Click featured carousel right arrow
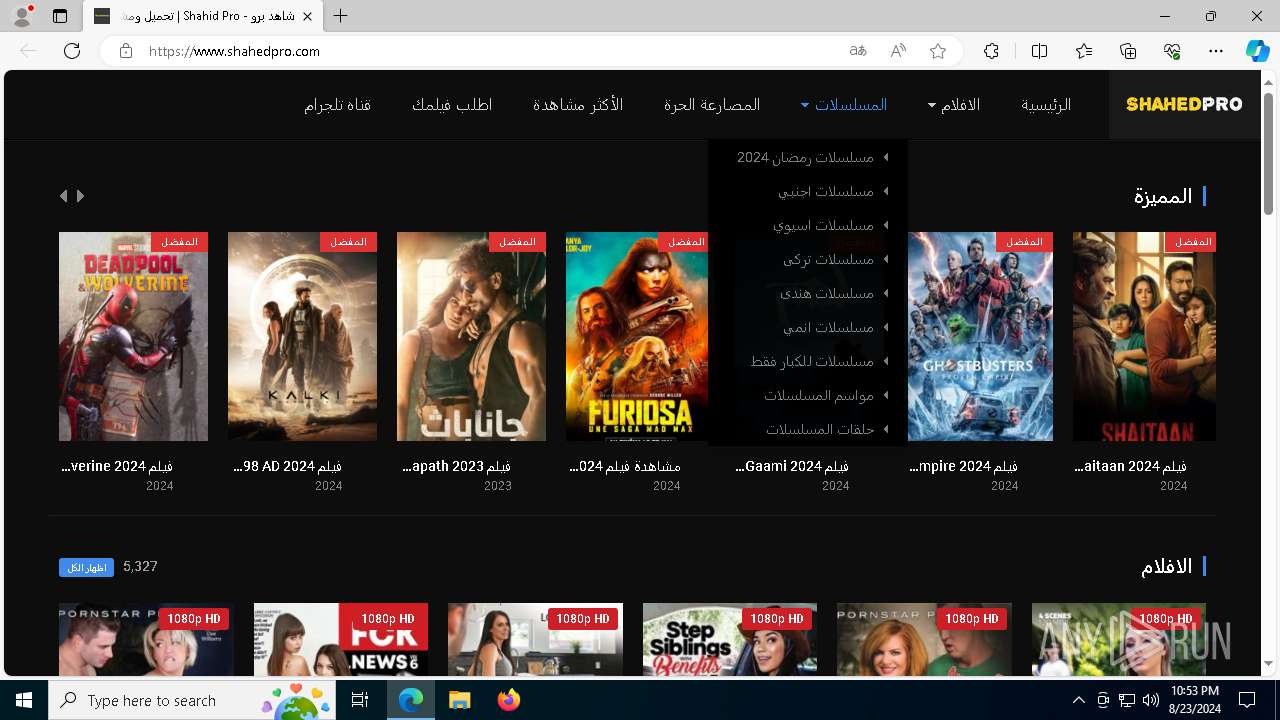Screen dimensions: 1280x720 pos(80,196)
